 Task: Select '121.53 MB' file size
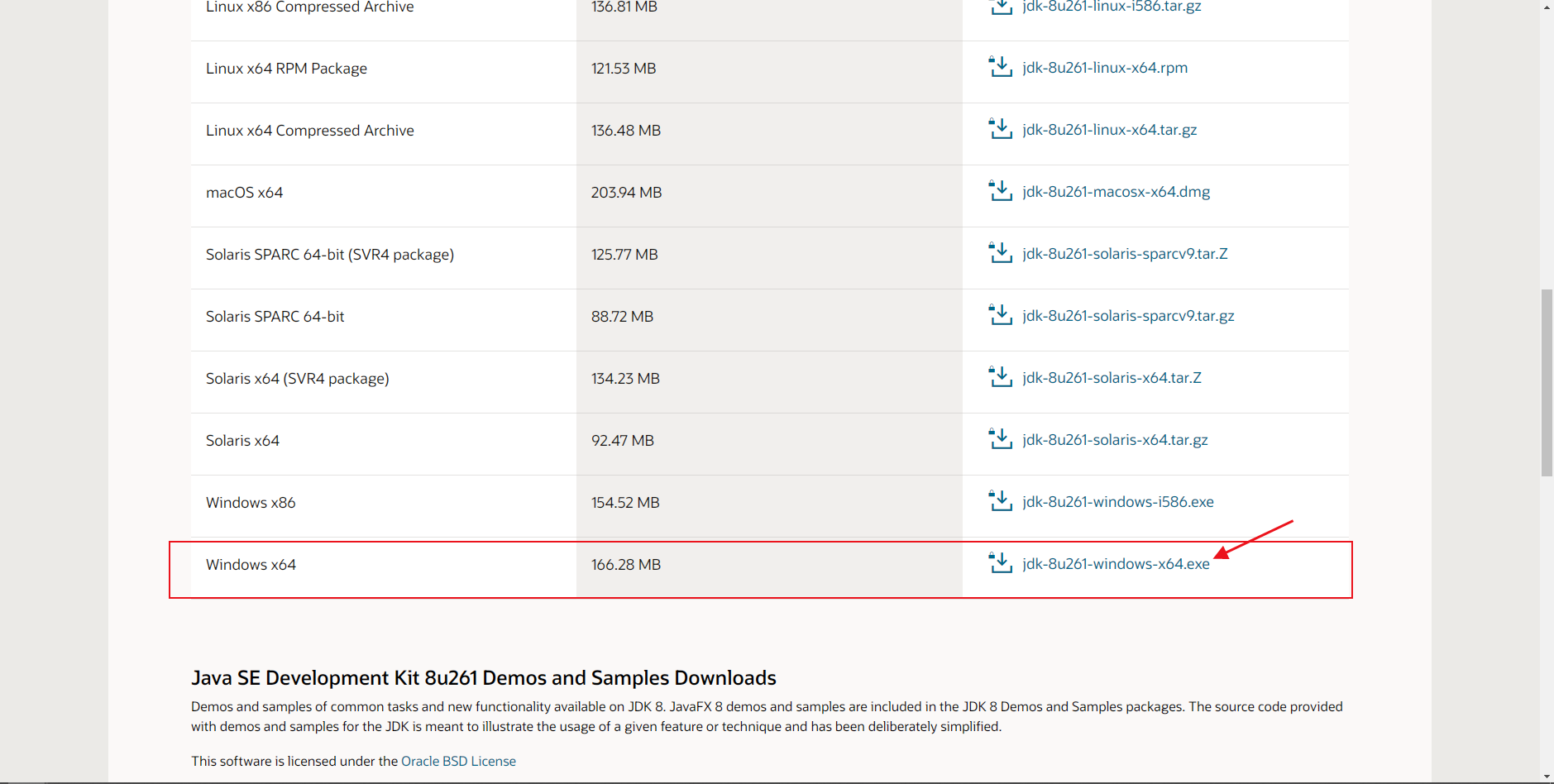click(624, 69)
